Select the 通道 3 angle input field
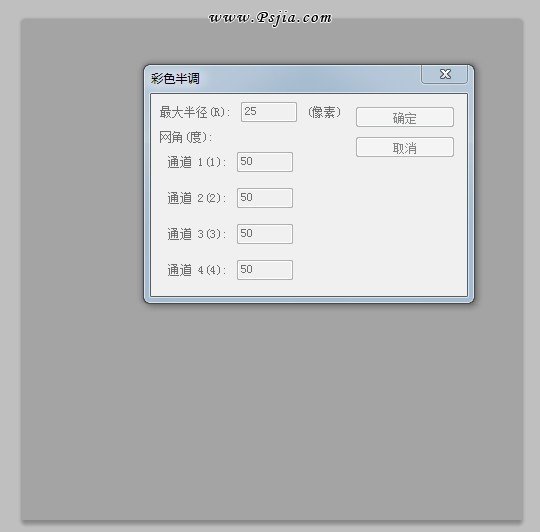540x532 pixels. point(265,234)
